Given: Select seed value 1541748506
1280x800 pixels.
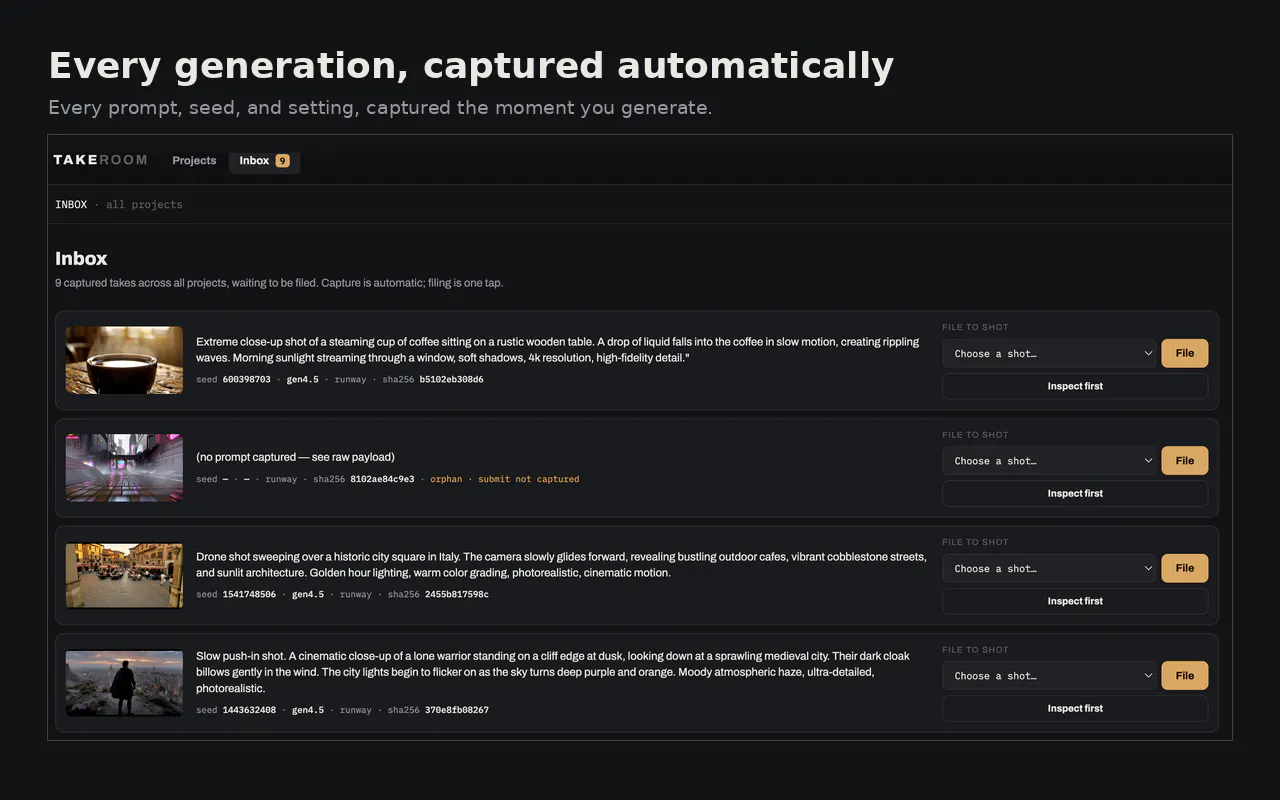Looking at the screenshot, I should (x=249, y=595).
